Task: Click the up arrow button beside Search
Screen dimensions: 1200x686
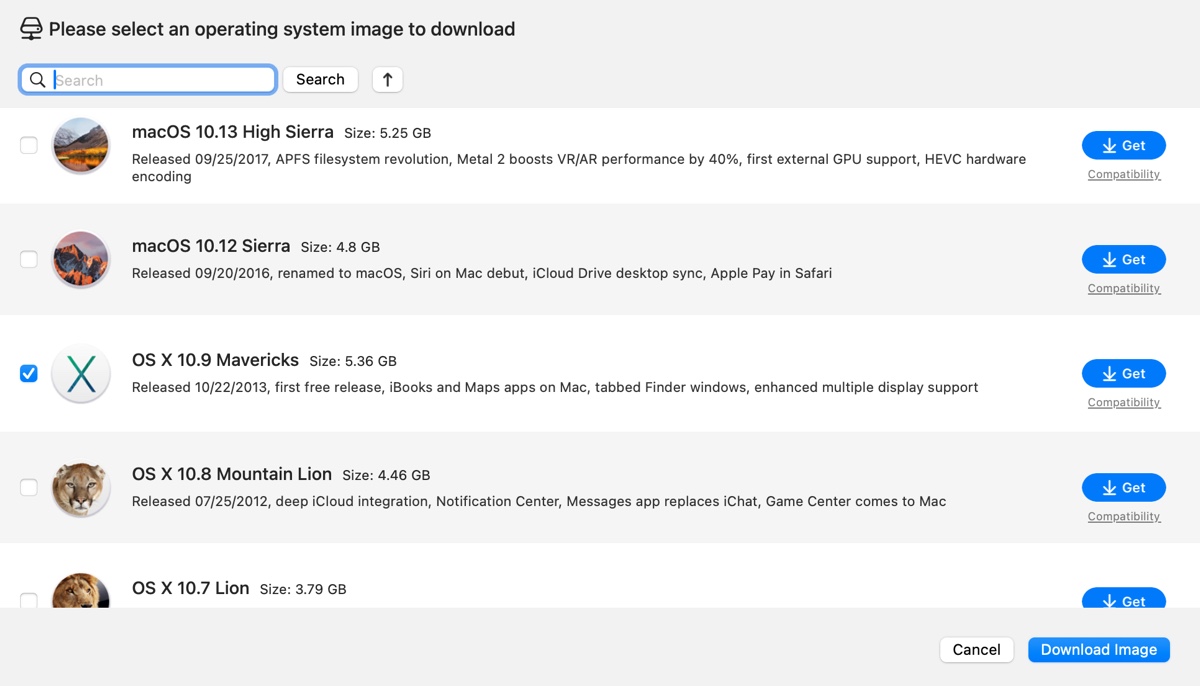Action: [388, 80]
